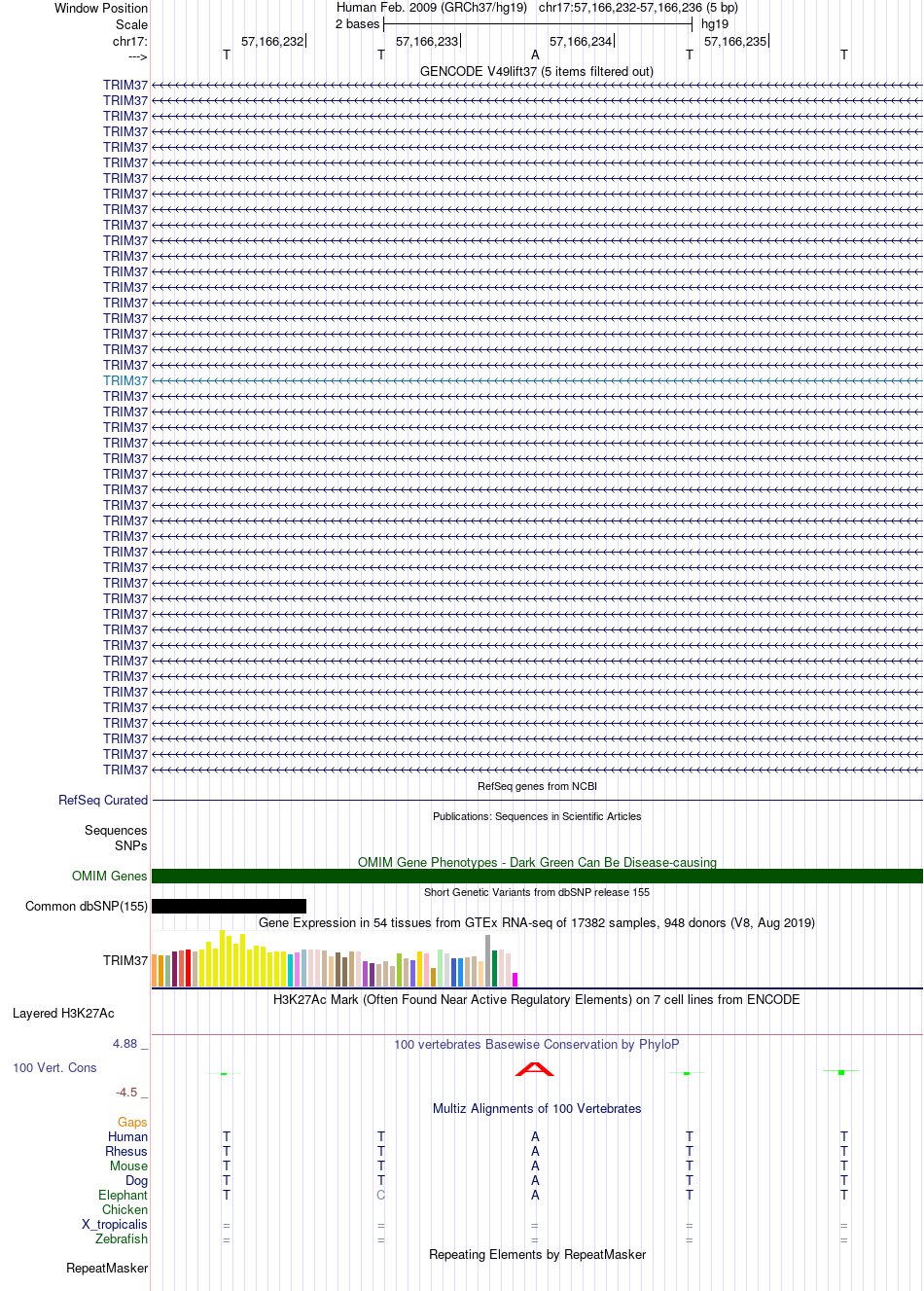Image resolution: width=924 pixels, height=1291 pixels.
Task: Select the Scale track label
Action: pos(132,24)
